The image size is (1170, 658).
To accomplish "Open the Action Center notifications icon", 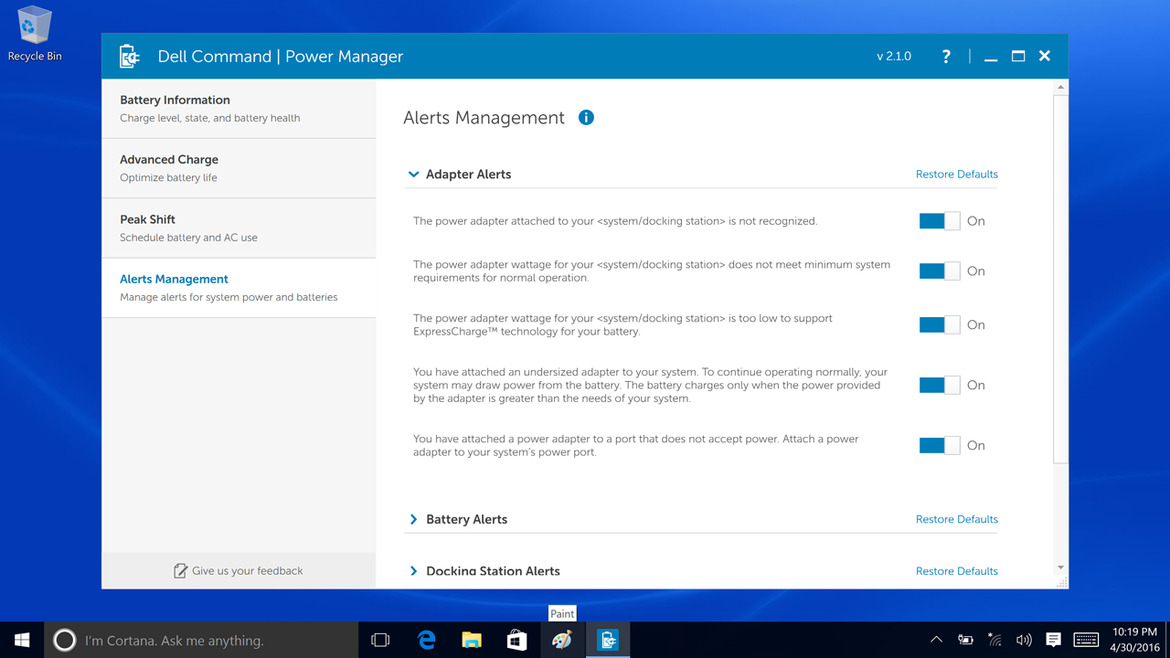I will [x=1053, y=639].
